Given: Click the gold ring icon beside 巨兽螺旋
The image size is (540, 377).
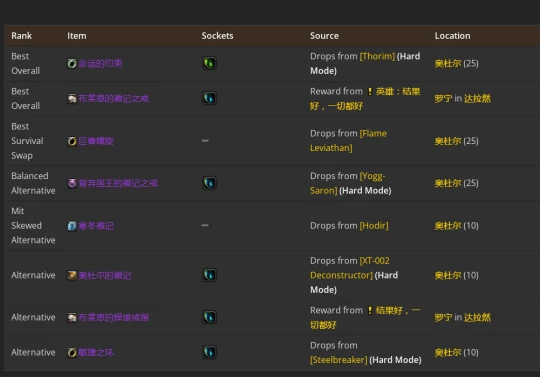Looking at the screenshot, I should 72,141.
